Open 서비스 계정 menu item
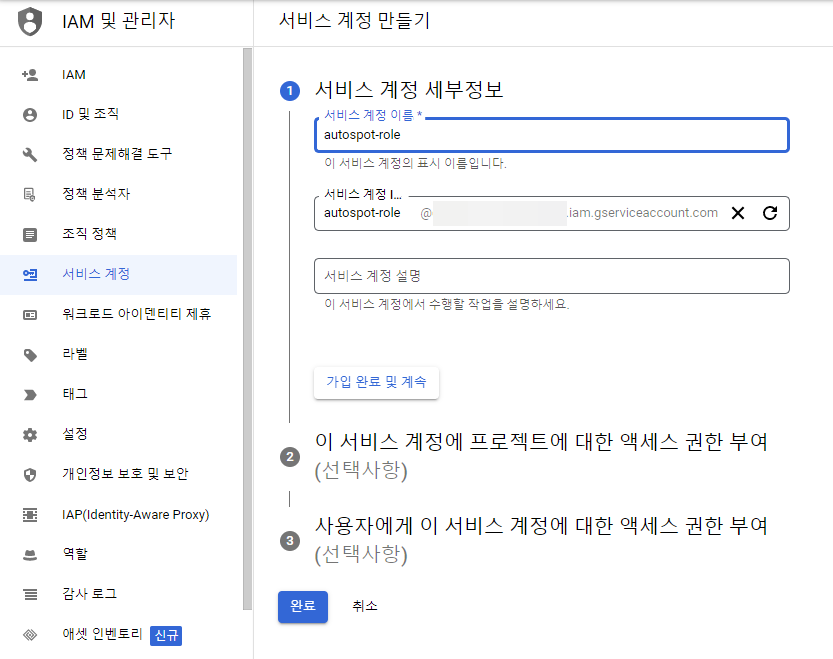Image resolution: width=833 pixels, height=659 pixels. click(x=96, y=274)
